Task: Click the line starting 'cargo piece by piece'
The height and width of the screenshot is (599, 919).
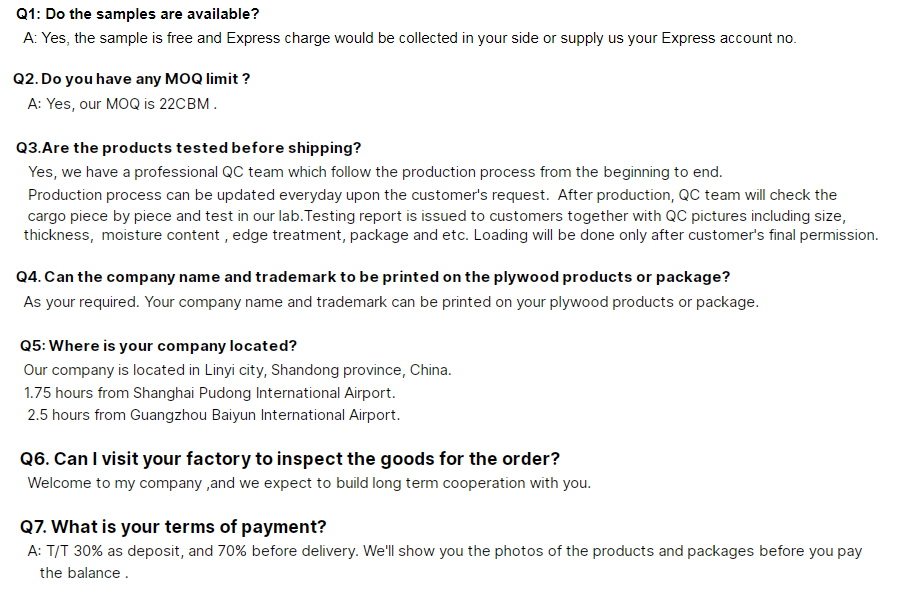Action: tap(437, 215)
